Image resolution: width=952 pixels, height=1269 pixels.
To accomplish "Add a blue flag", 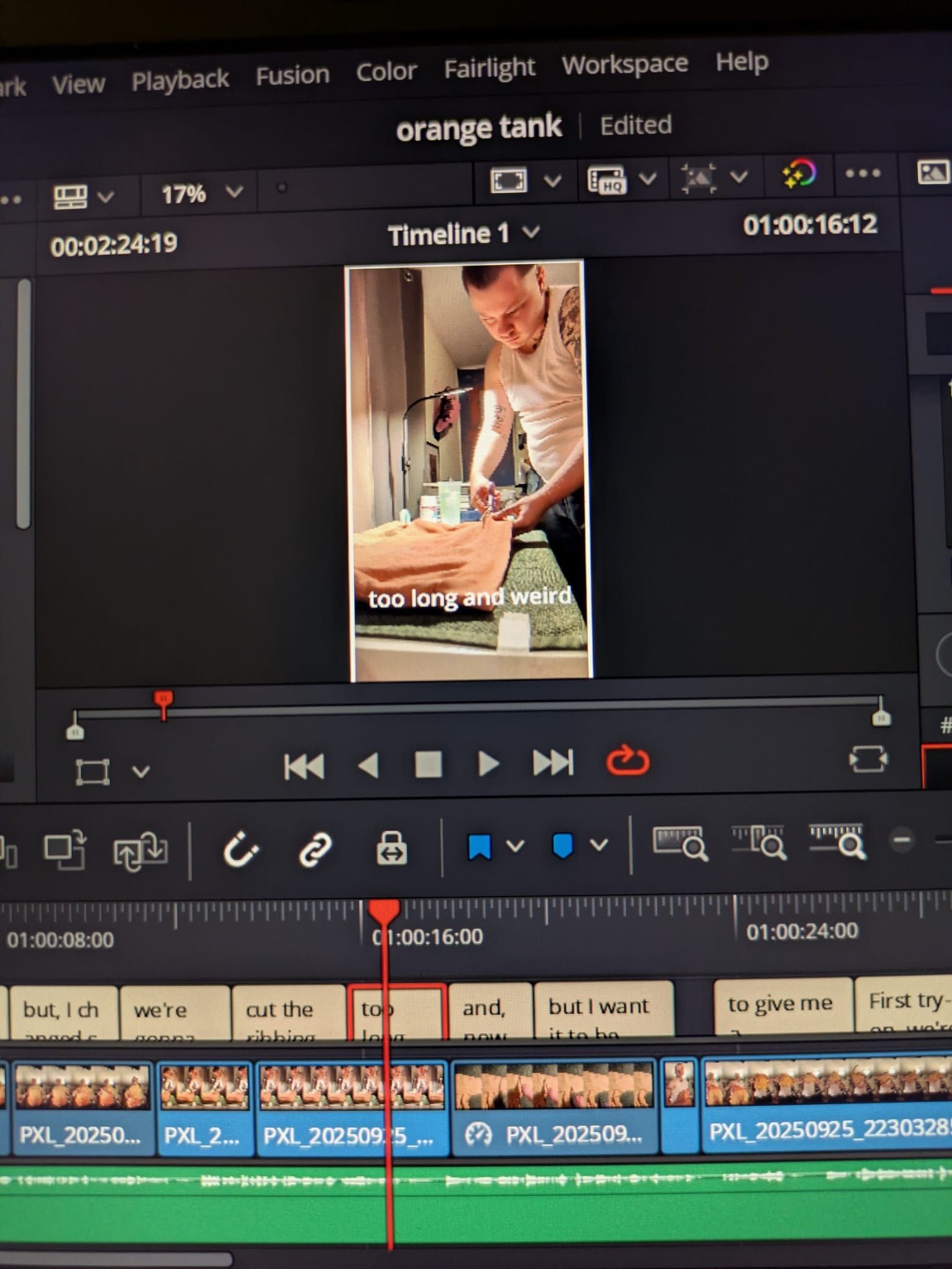I will (479, 847).
